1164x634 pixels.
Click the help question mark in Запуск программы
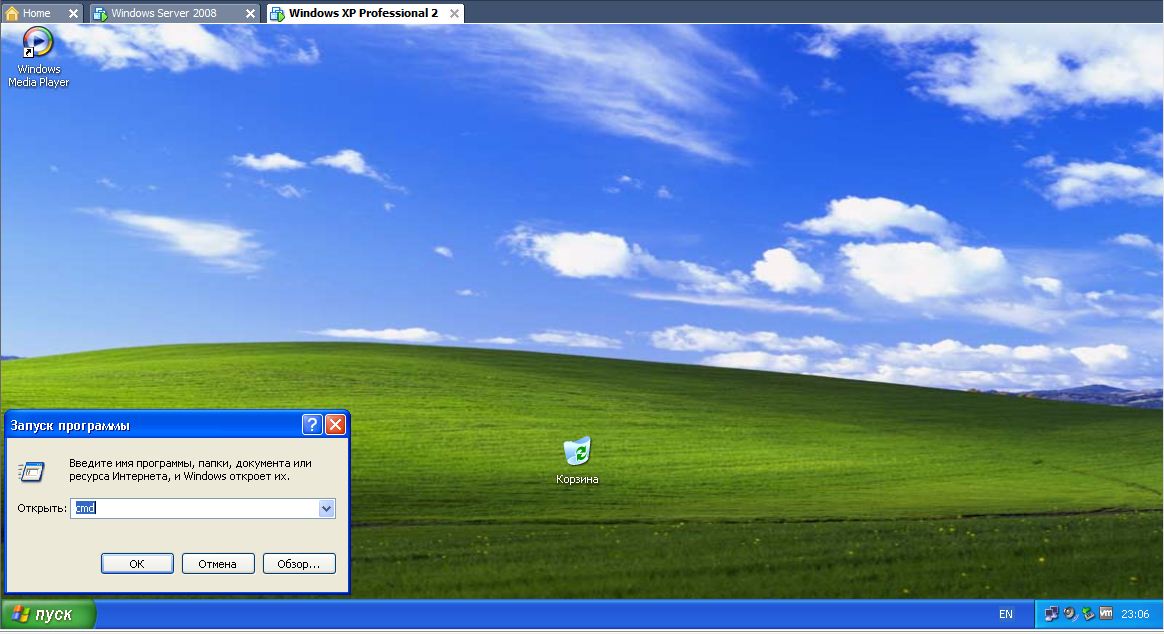tap(312, 425)
